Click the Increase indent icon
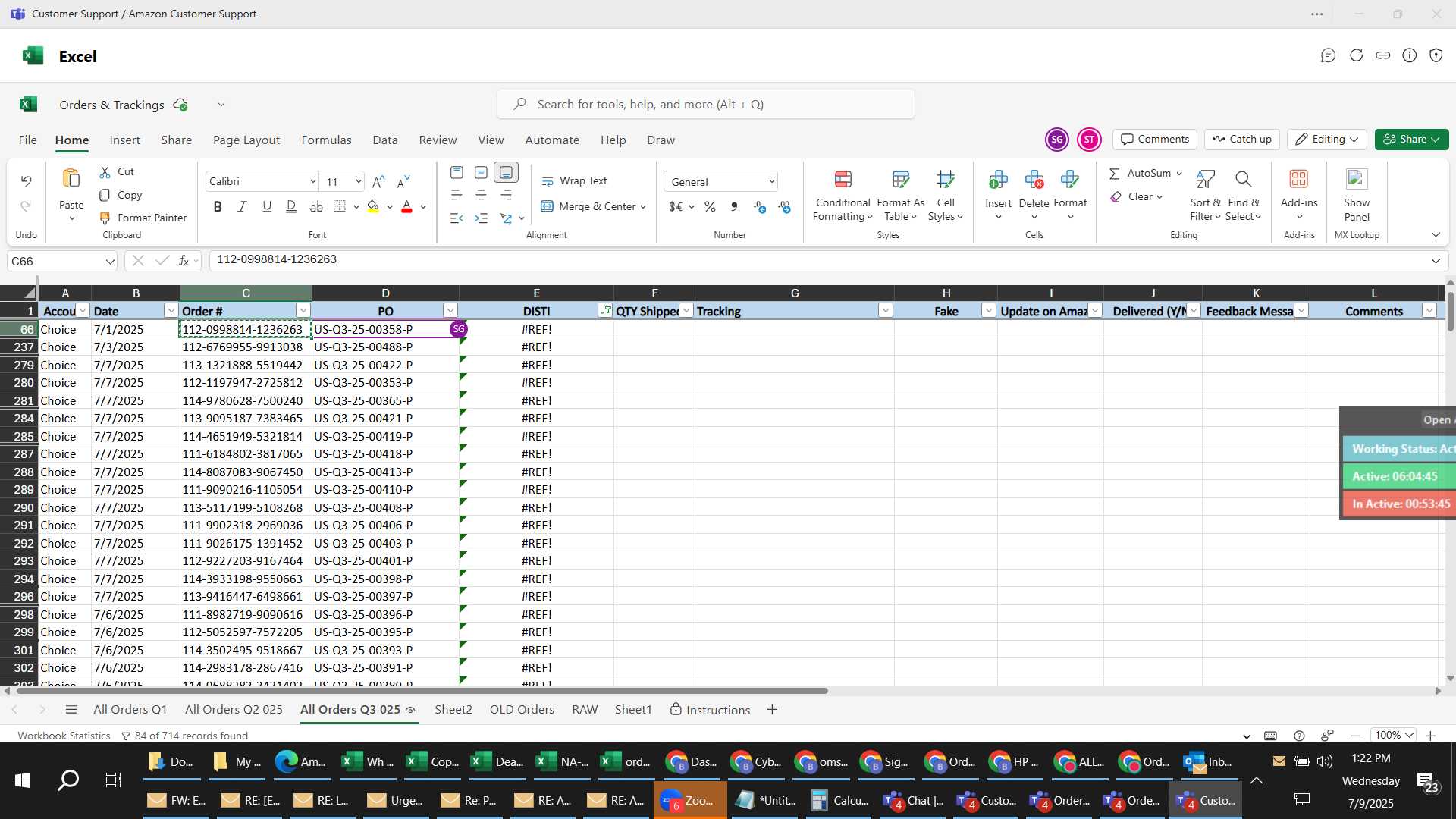The image size is (1456, 819). (x=481, y=218)
